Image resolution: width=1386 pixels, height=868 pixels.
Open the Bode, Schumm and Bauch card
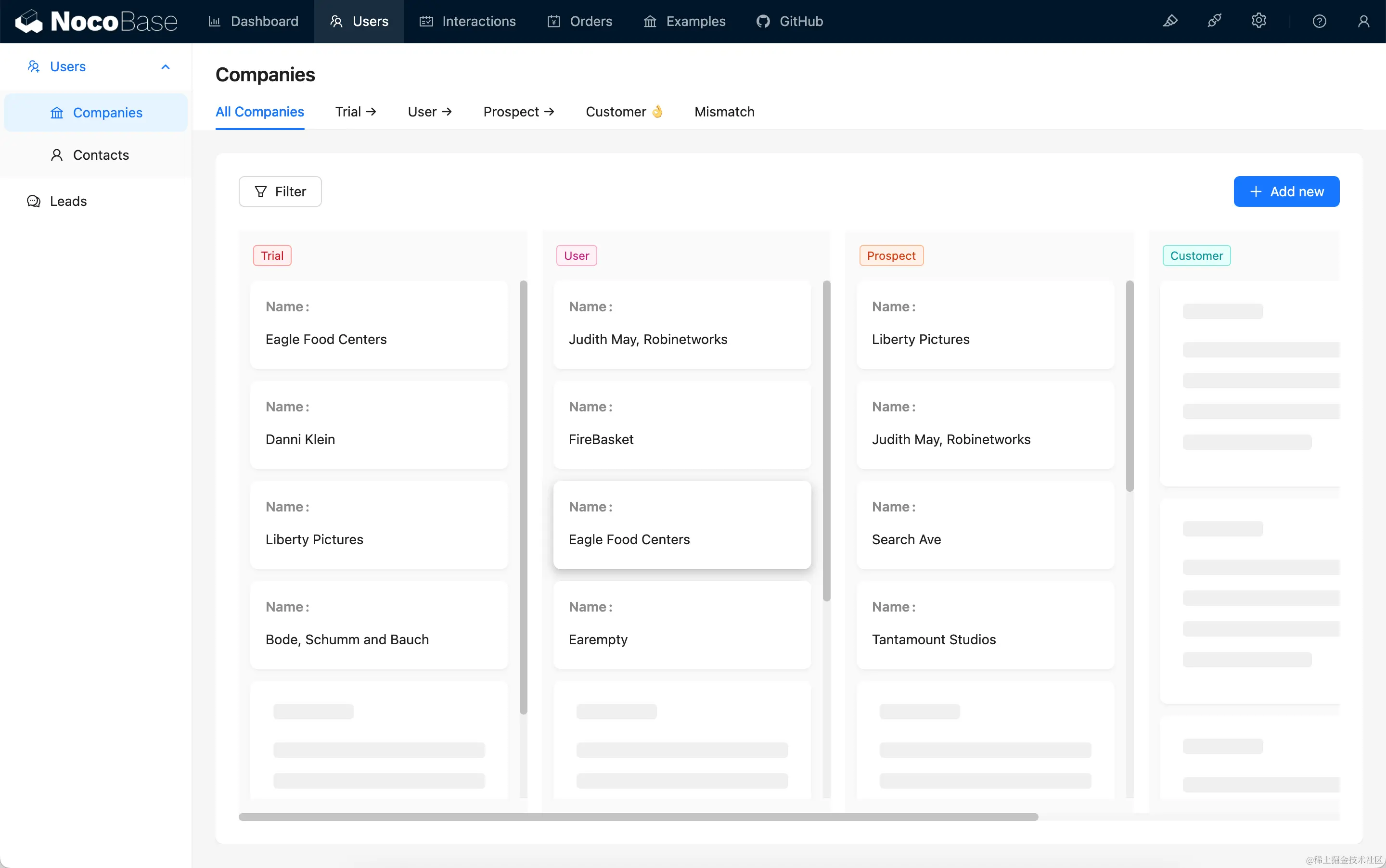point(379,625)
